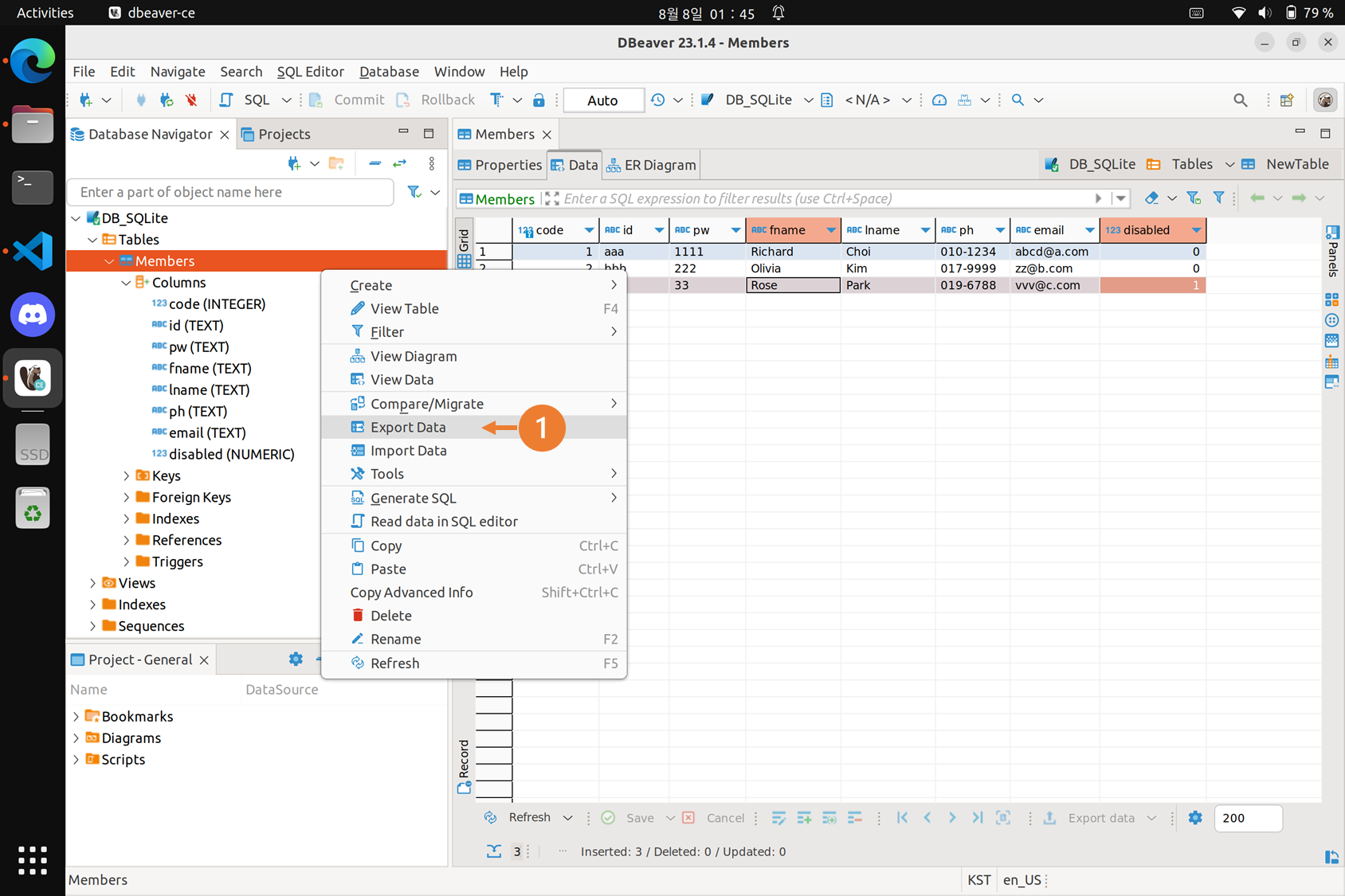Open result set settings gear icon
The width and height of the screenshot is (1345, 896).
pos(1195,818)
